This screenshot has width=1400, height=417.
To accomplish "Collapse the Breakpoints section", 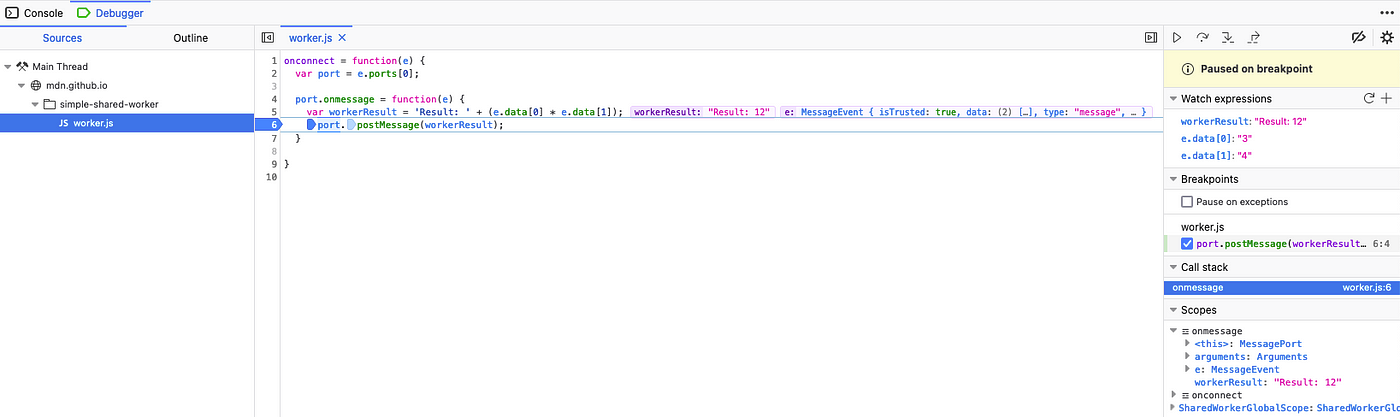I will (1173, 180).
